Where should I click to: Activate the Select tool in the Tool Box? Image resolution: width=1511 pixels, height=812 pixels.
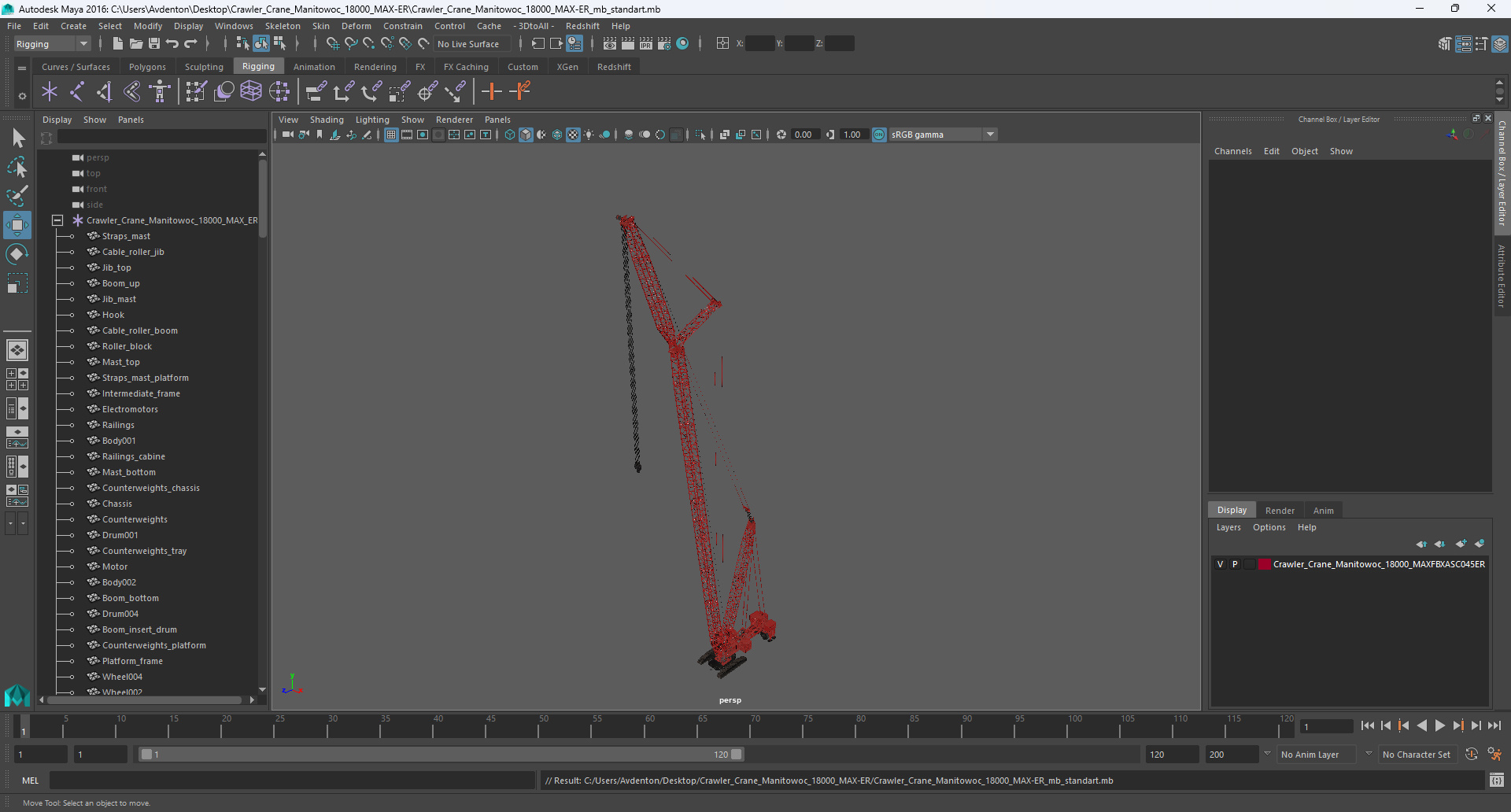click(17, 138)
